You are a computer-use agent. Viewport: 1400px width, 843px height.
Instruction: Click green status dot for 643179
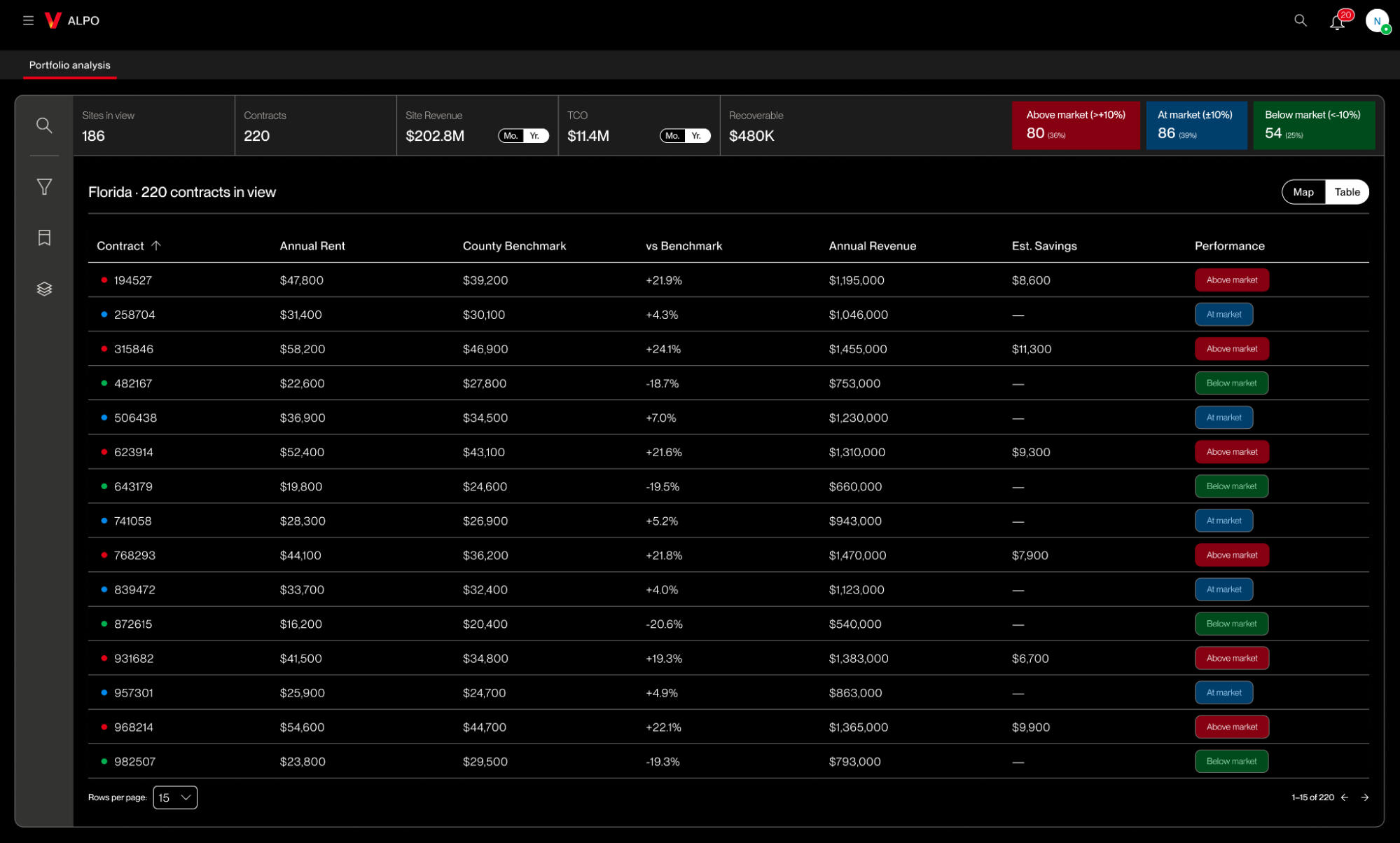[104, 486]
